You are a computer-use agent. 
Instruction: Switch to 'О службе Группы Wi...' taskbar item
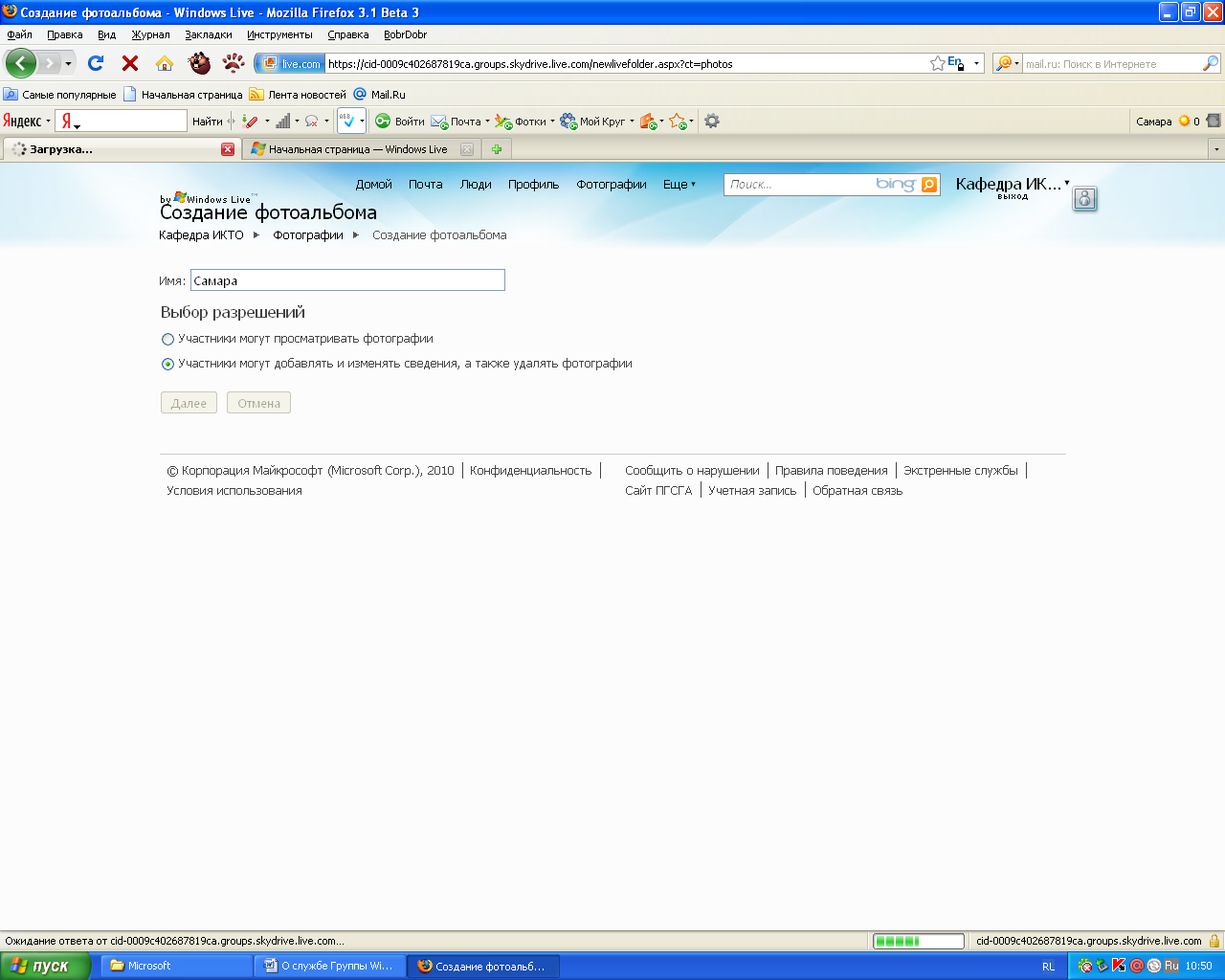coord(330,966)
